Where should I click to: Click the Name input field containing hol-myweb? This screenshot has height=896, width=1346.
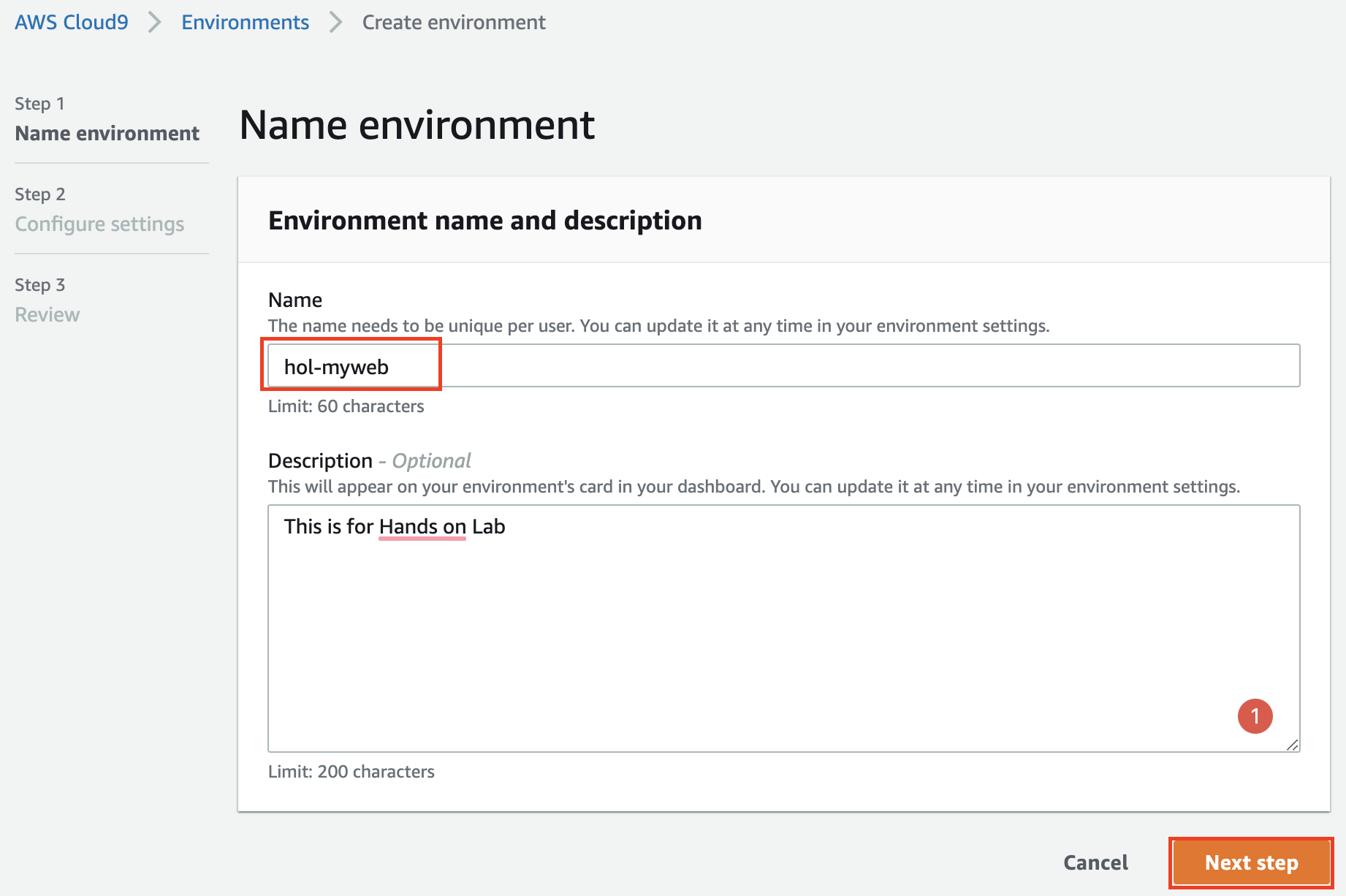tap(783, 365)
